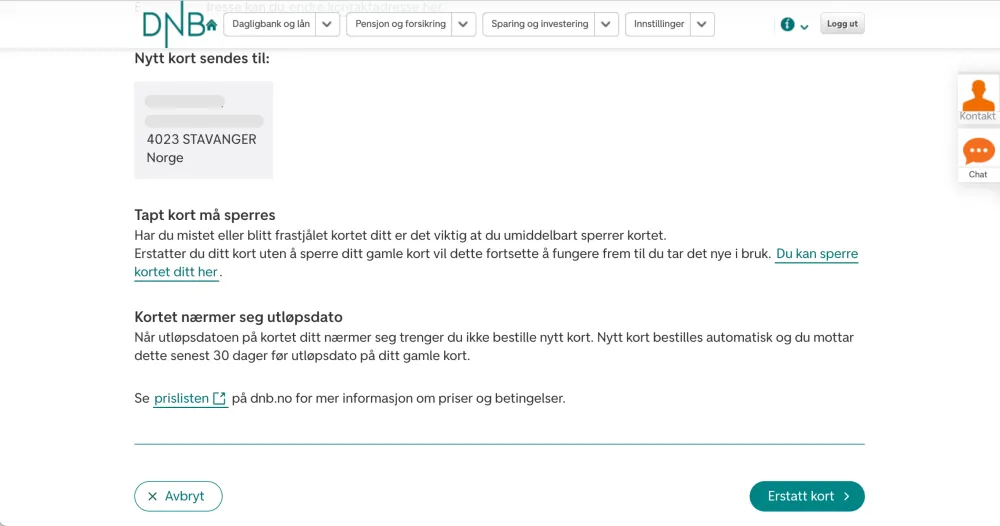Click the 4023 Stavanger address card
1000x526 pixels.
(x=203, y=130)
